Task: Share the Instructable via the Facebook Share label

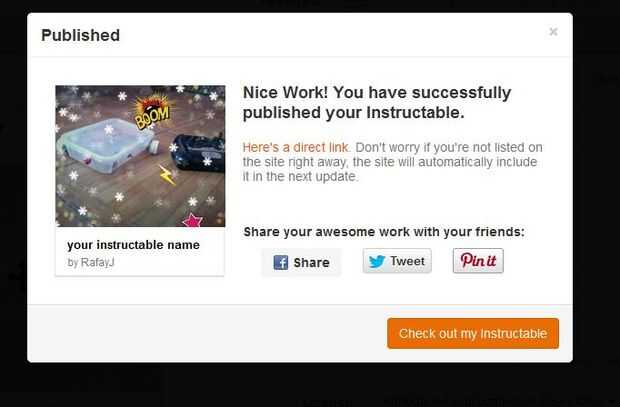Action: coord(311,263)
